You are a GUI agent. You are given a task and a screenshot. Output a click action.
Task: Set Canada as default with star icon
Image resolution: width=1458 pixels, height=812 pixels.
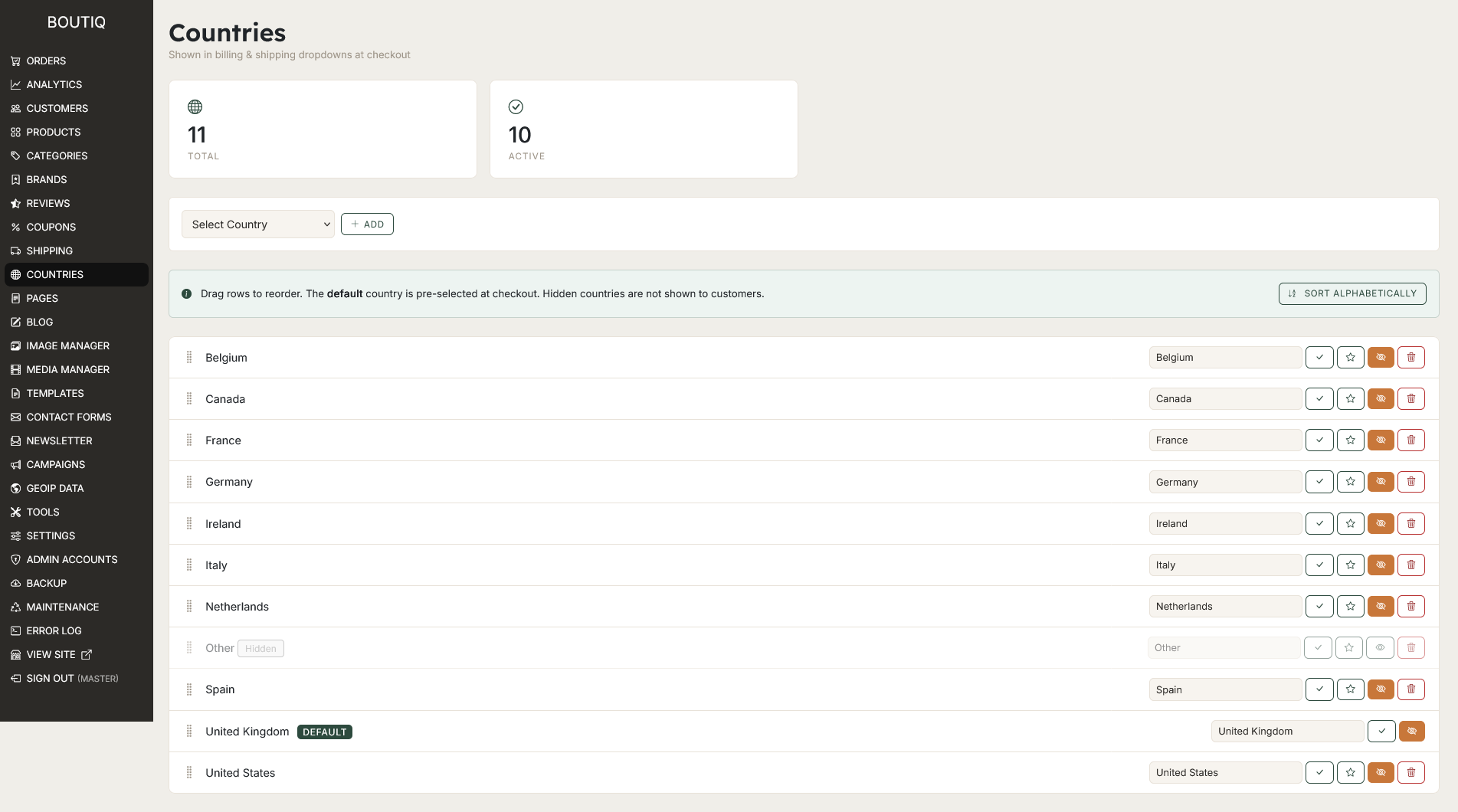click(x=1350, y=399)
